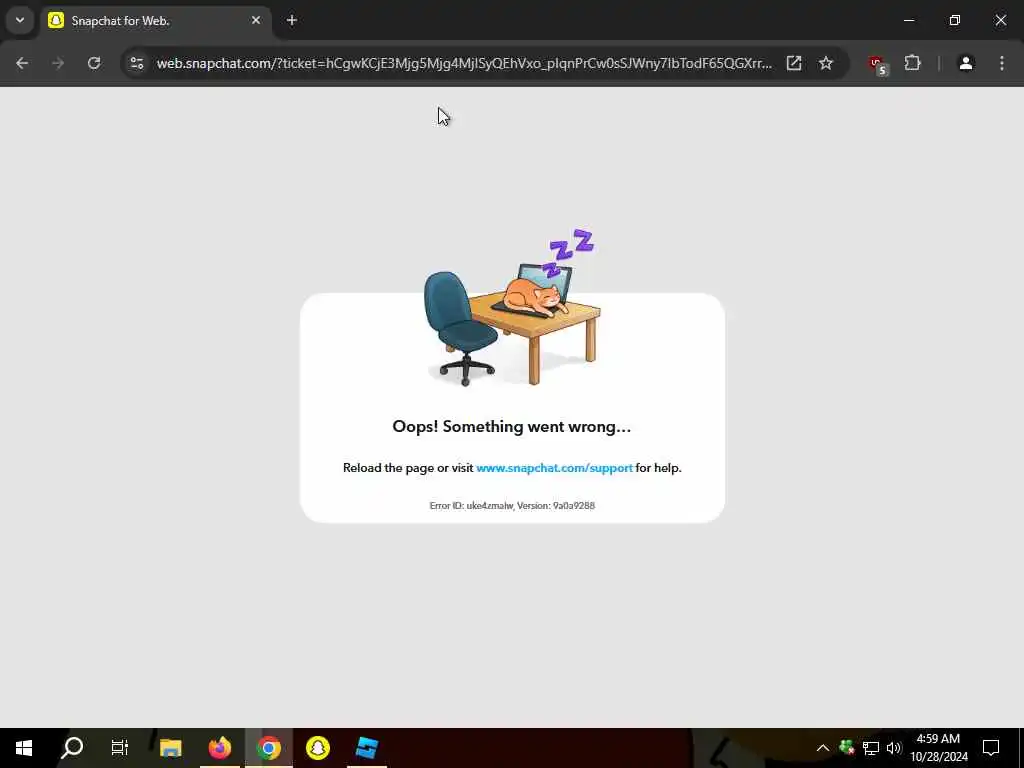The height and width of the screenshot is (768, 1024).
Task: Click the green tray icon with red badge
Action: (x=847, y=747)
